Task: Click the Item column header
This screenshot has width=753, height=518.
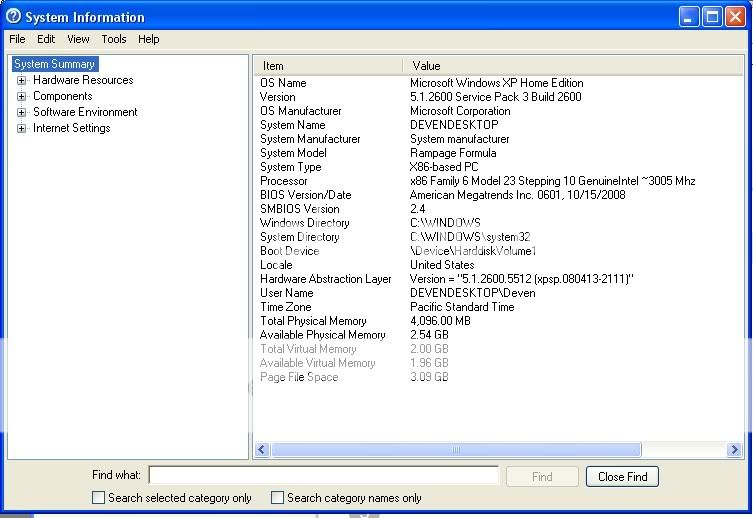Action: tap(328, 66)
